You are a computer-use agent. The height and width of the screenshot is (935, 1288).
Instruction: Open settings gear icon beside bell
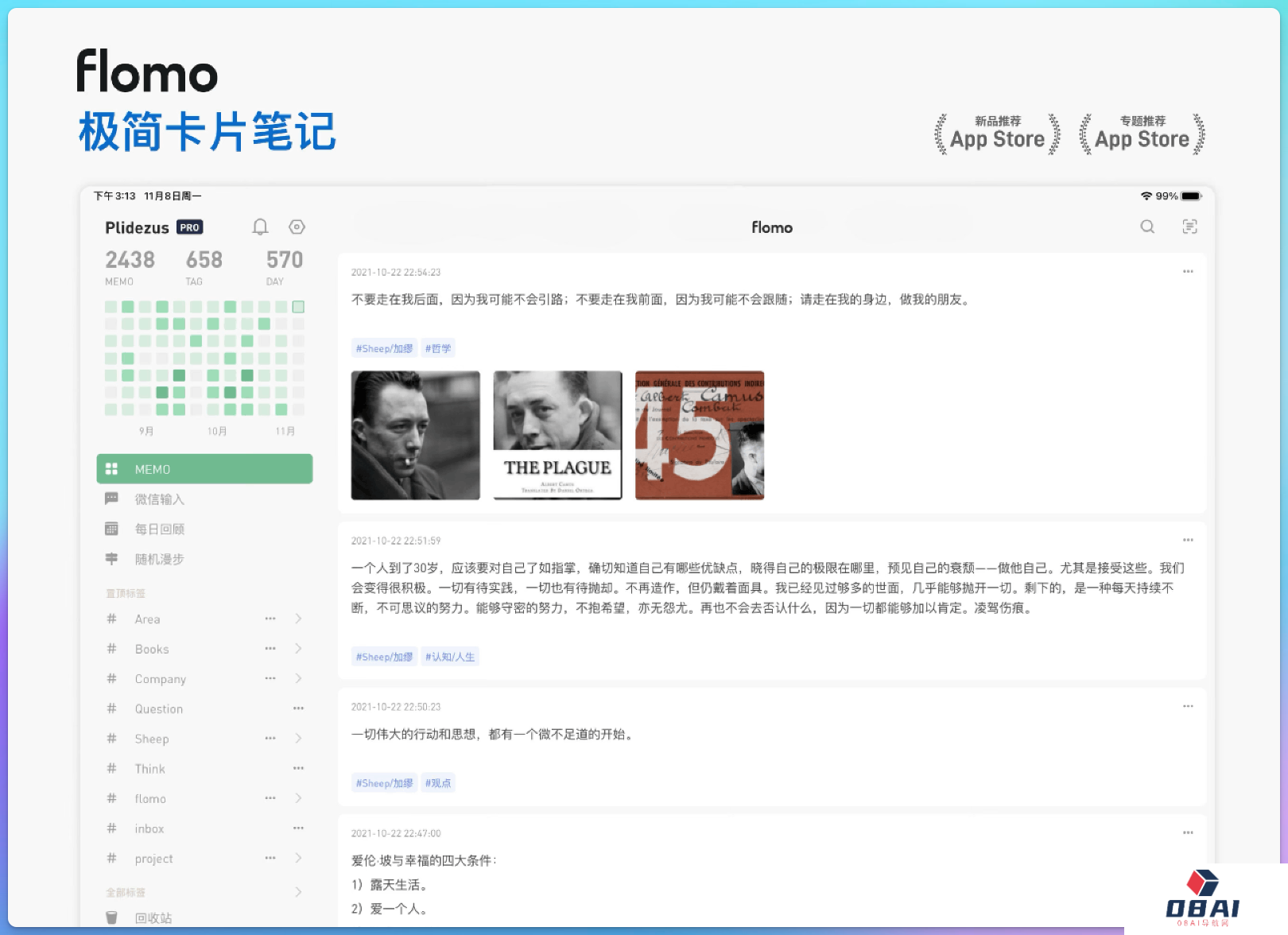pyautogui.click(x=297, y=227)
